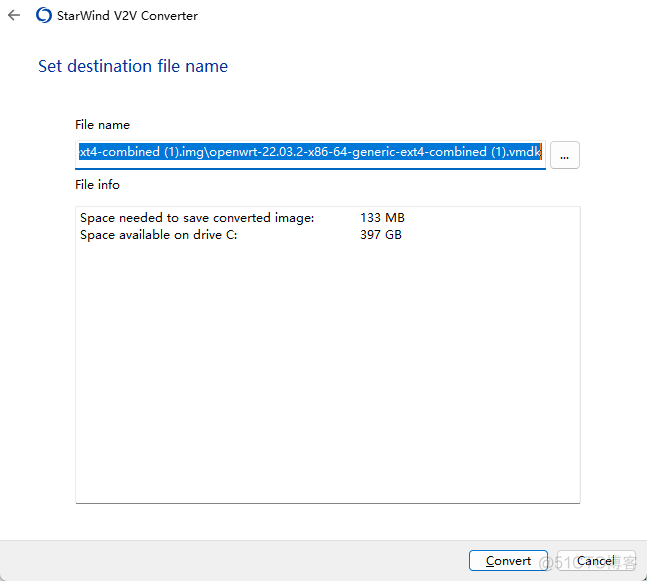Click the 'StarWind V2V Converter' title text

(x=128, y=16)
